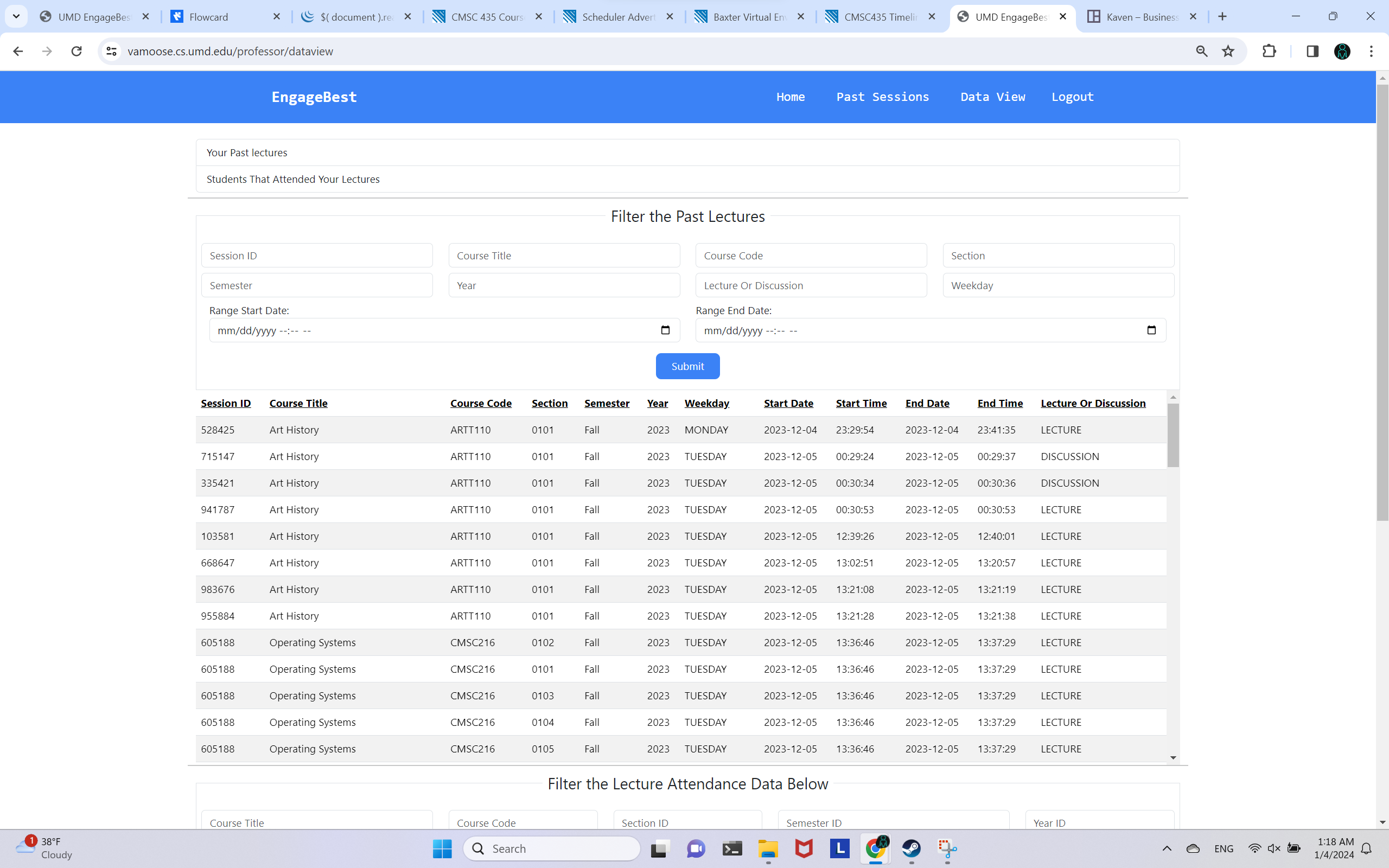Click the Year filter field
The width and height of the screenshot is (1389, 868).
coord(564,285)
